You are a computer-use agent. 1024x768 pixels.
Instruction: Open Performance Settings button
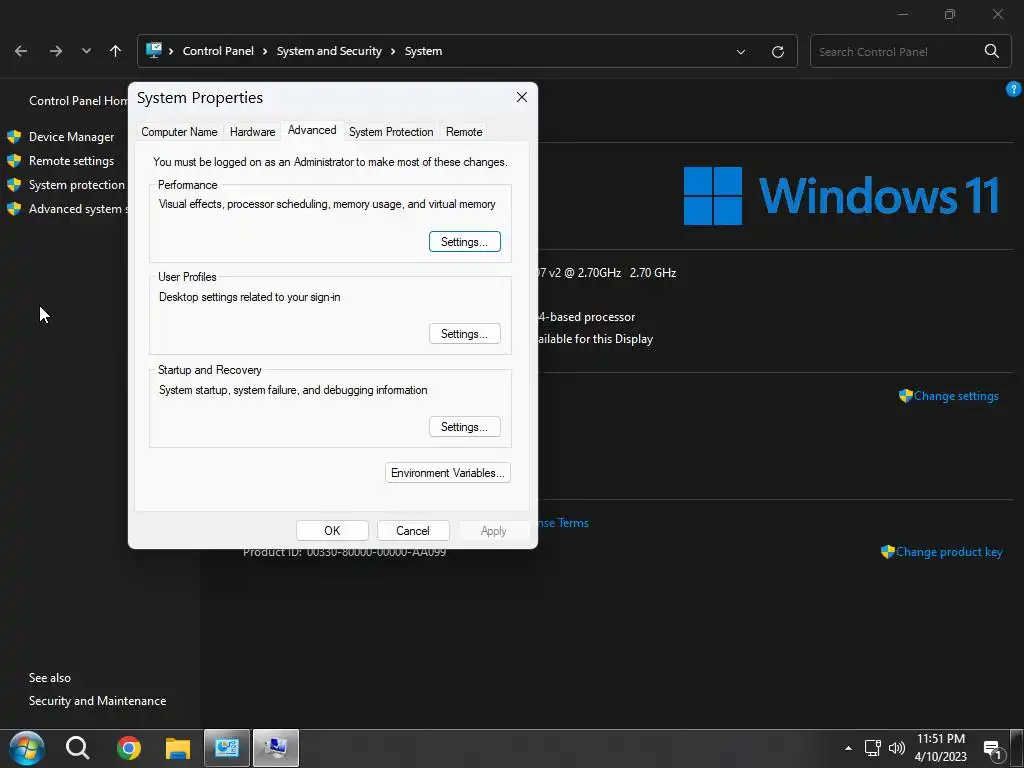(x=465, y=242)
